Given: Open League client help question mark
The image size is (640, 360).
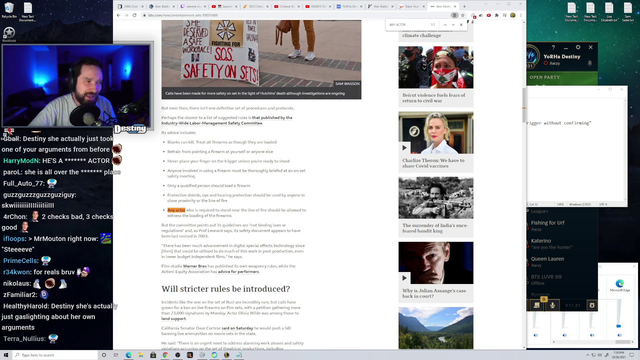Looking at the screenshot, I should tap(553, 47).
